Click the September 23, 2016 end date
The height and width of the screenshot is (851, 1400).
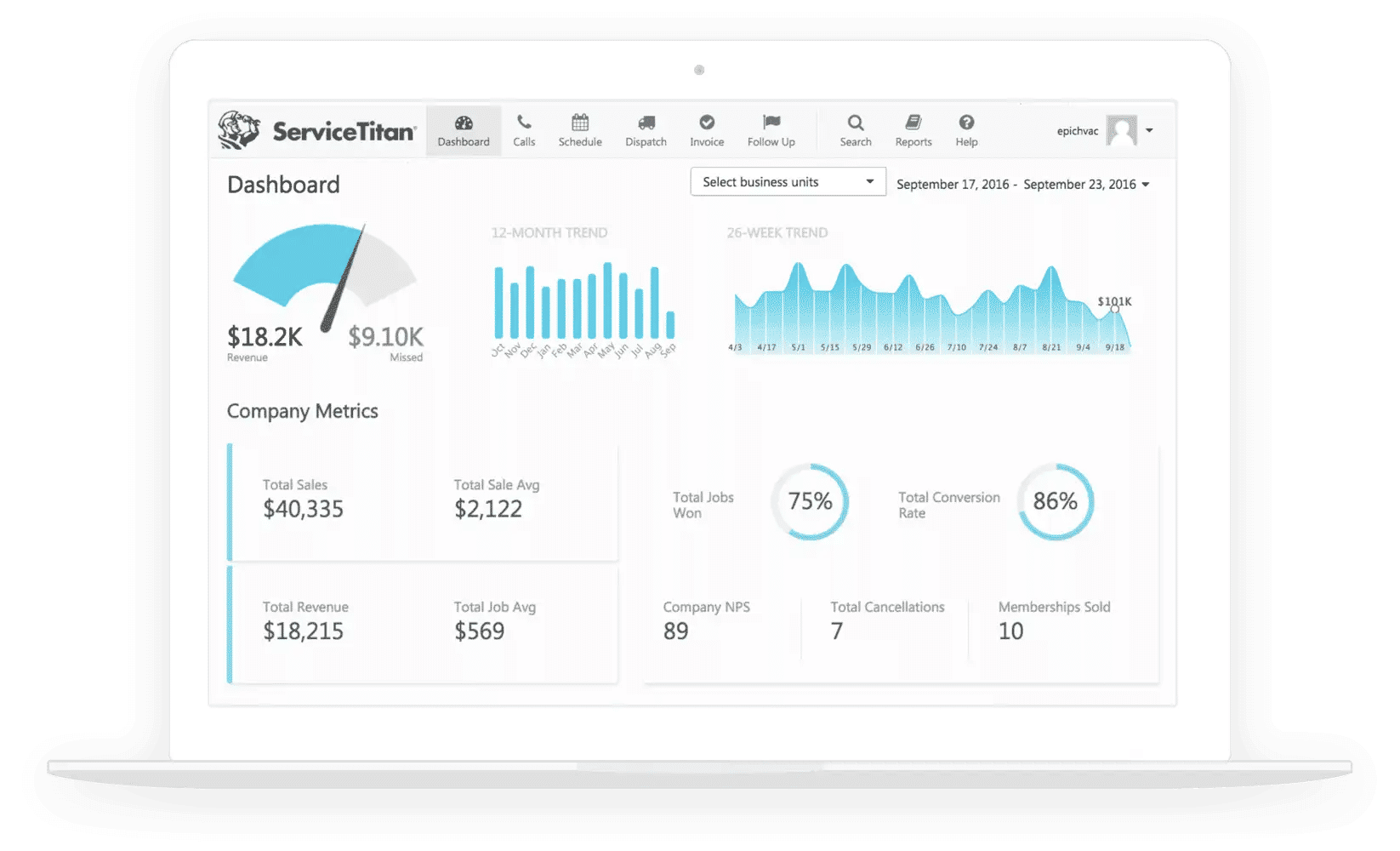tap(1079, 185)
